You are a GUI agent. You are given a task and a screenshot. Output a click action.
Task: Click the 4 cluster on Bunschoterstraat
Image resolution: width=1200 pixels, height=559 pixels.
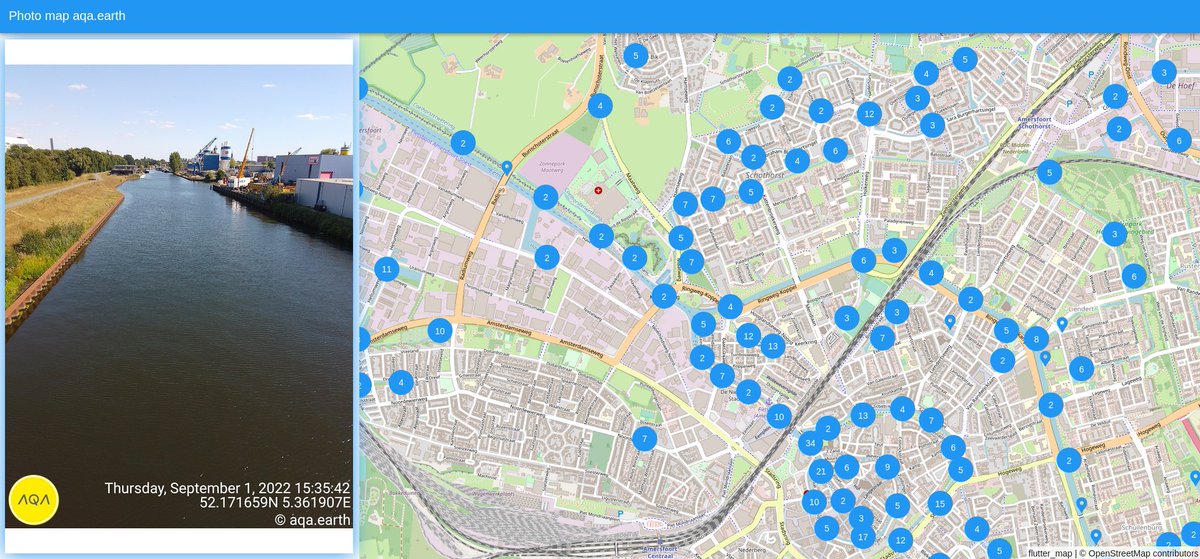(600, 105)
